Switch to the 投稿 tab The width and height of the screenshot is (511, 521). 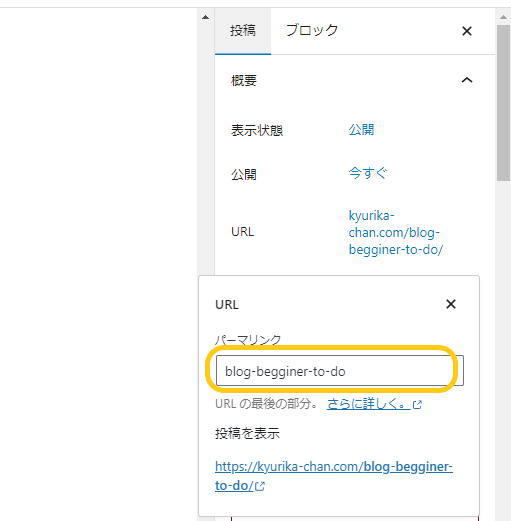(243, 31)
